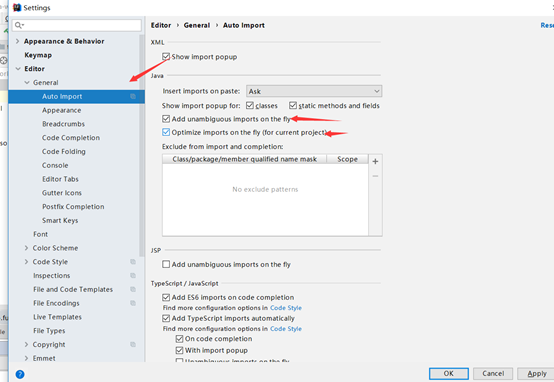The height and width of the screenshot is (382, 554).
Task: Open Console settings page
Action: click(x=55, y=165)
